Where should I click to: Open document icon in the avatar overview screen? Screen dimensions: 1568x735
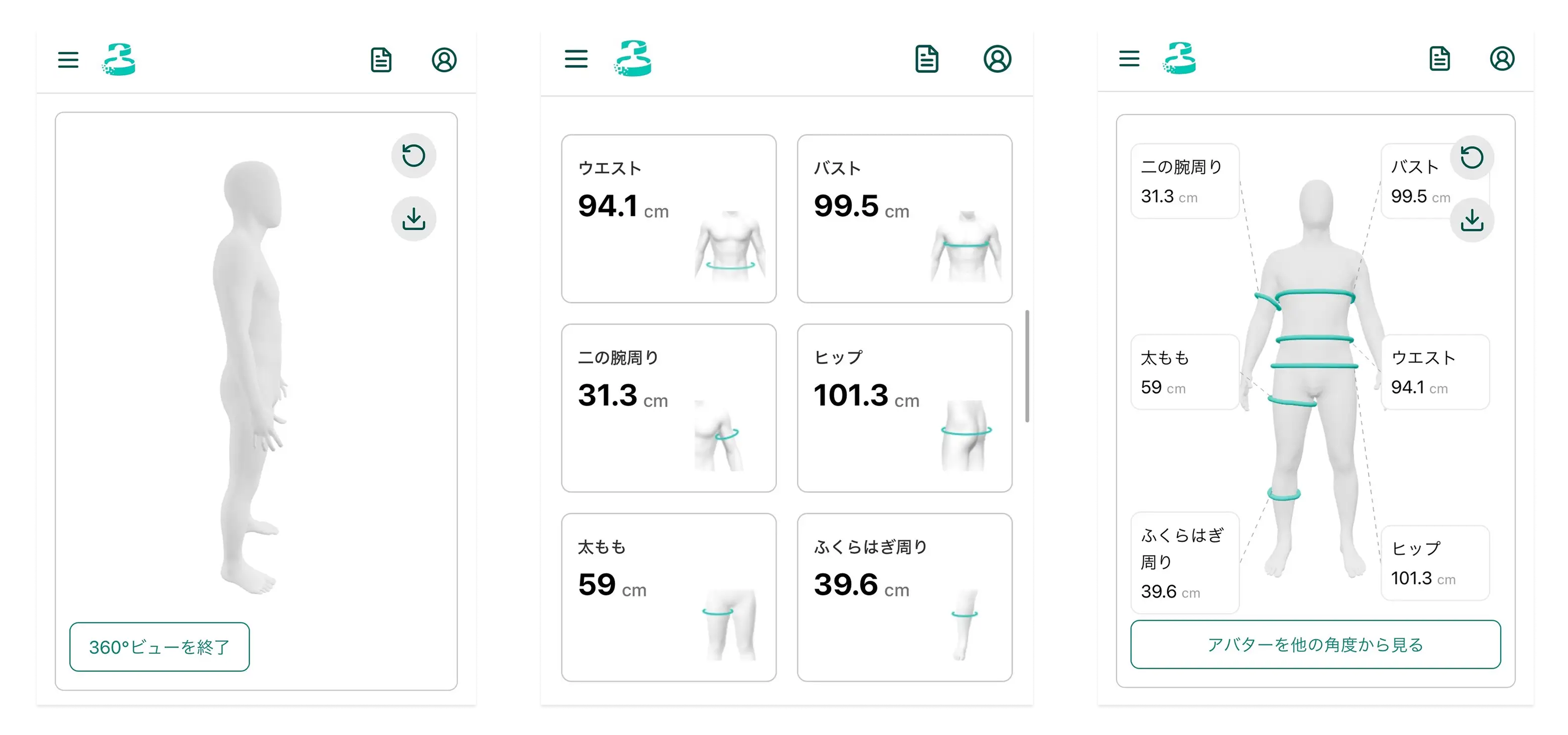pos(1439,58)
